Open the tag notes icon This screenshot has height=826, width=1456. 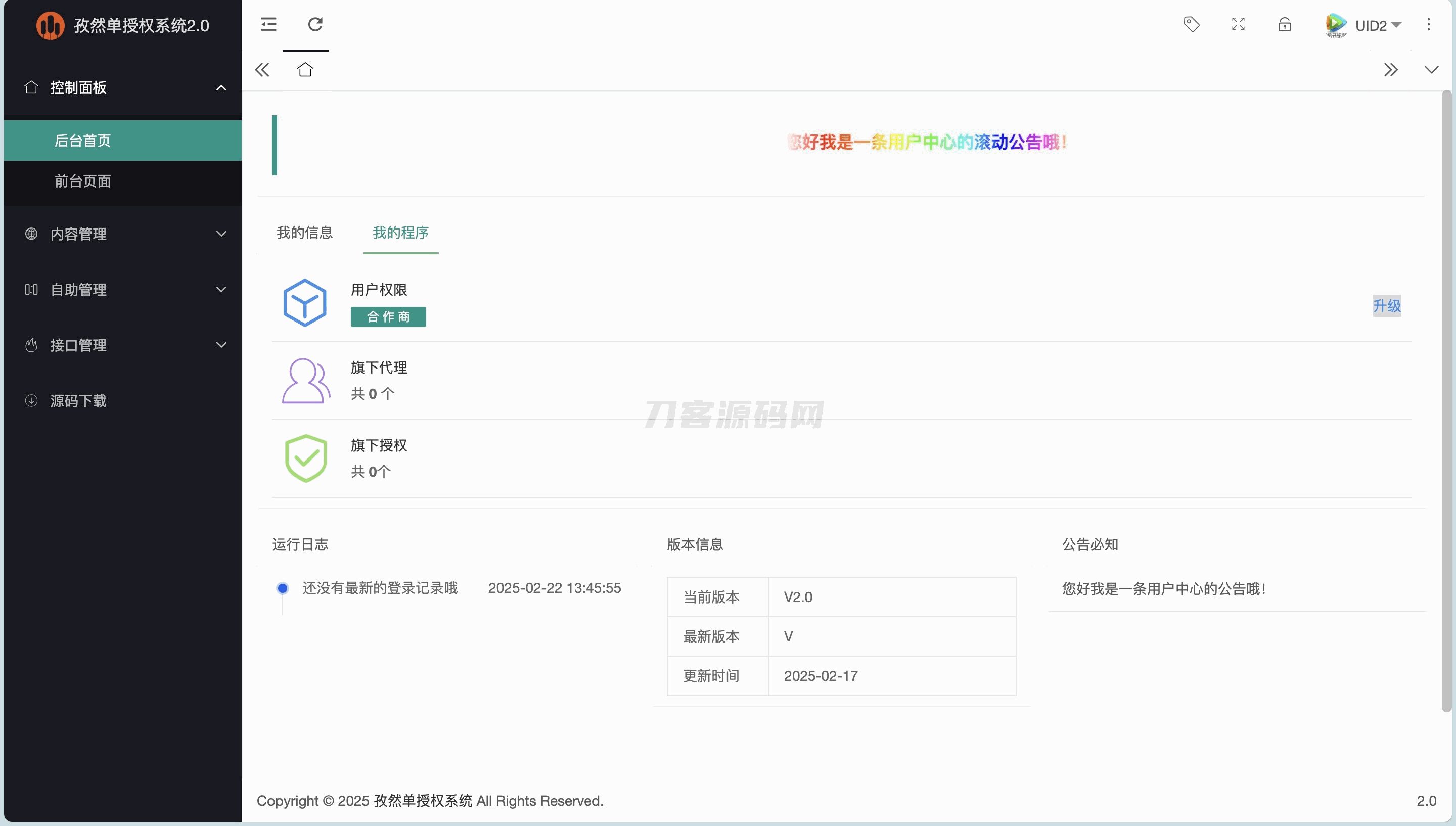coord(1191,24)
